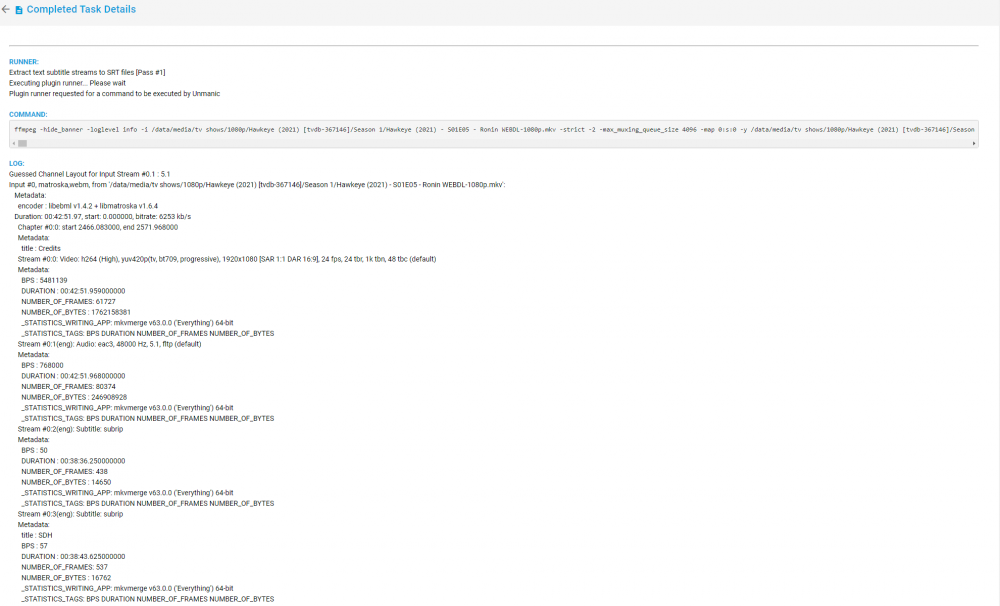Image resolution: width=1000 pixels, height=606 pixels.
Task: Click the Completed Task Details title
Action: coord(81,10)
